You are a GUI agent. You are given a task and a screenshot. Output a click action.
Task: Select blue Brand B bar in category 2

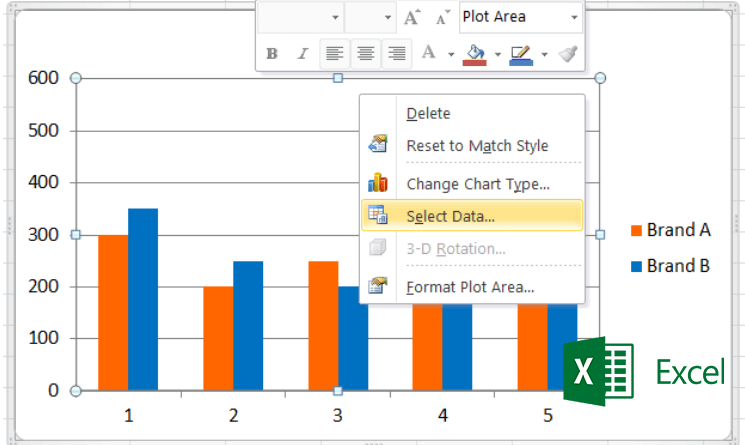pos(248,326)
